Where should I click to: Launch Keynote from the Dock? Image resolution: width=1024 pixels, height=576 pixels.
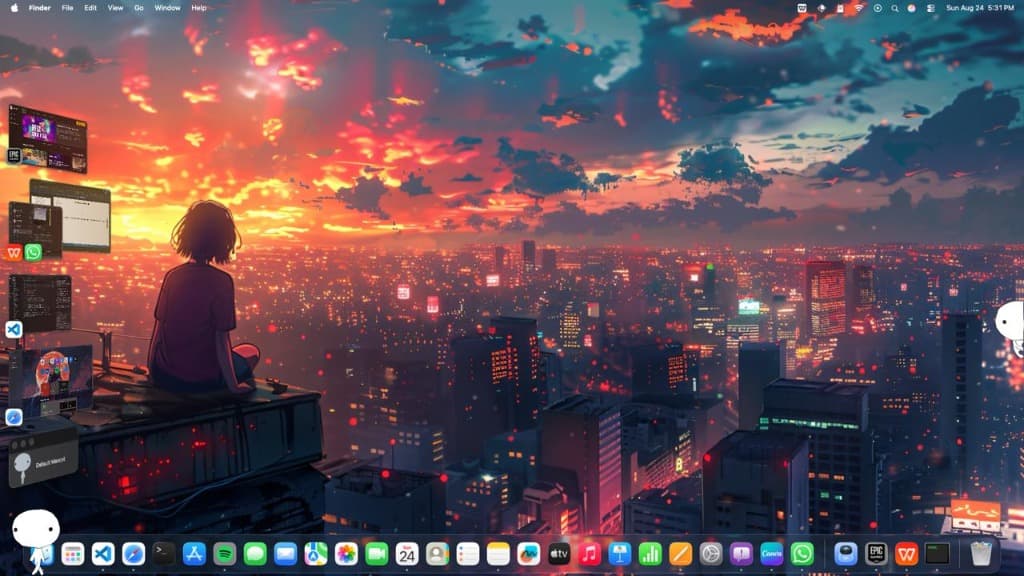pos(620,554)
